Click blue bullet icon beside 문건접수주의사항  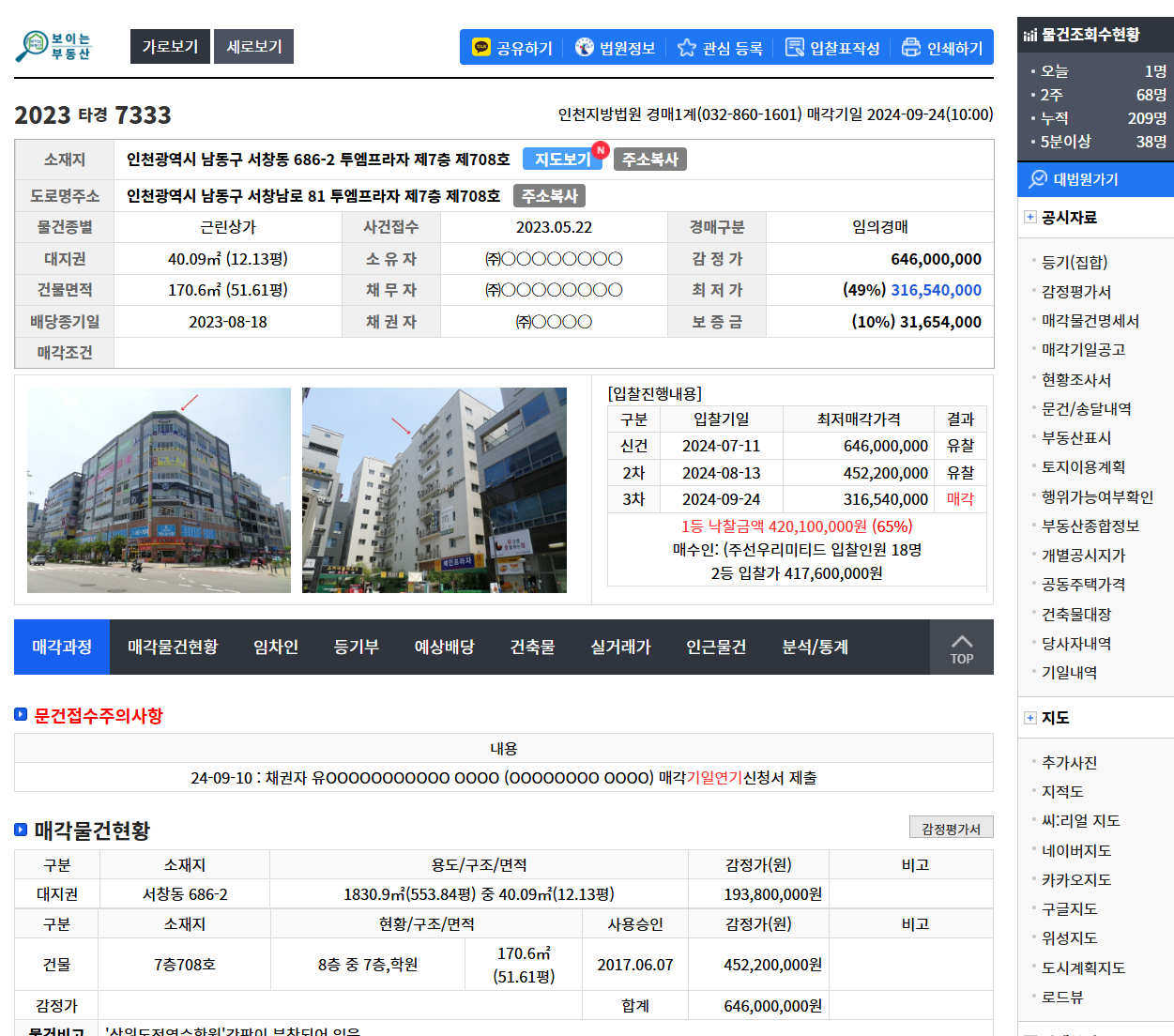21,715
